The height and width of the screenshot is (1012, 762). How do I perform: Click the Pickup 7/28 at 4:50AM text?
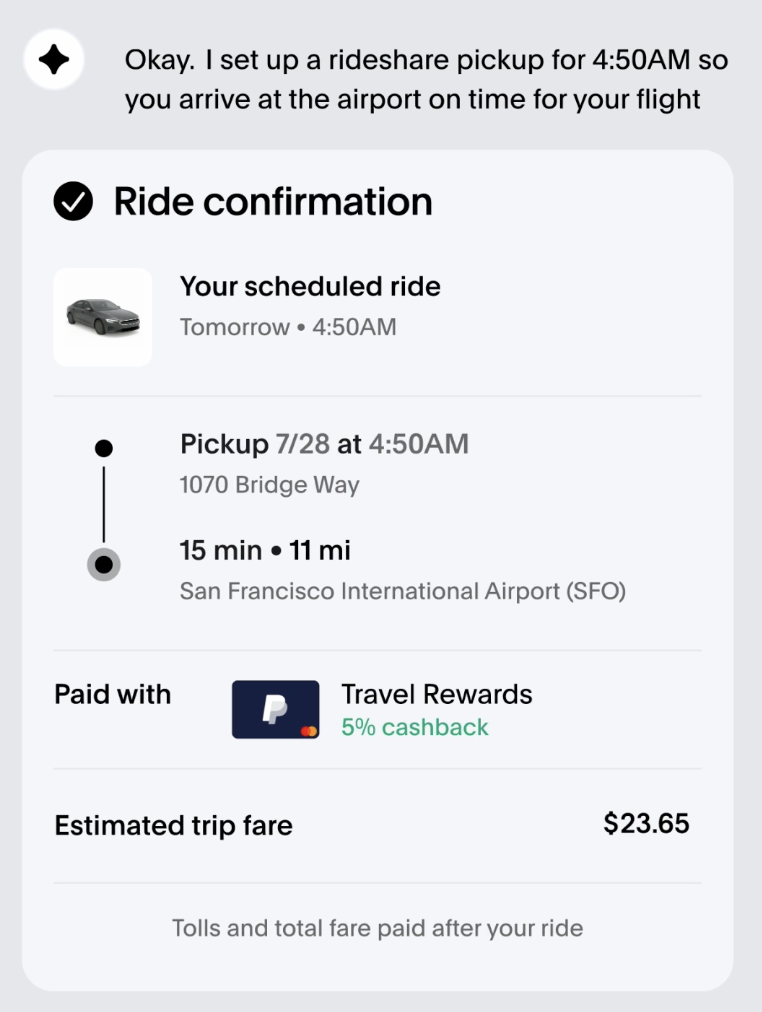click(324, 444)
